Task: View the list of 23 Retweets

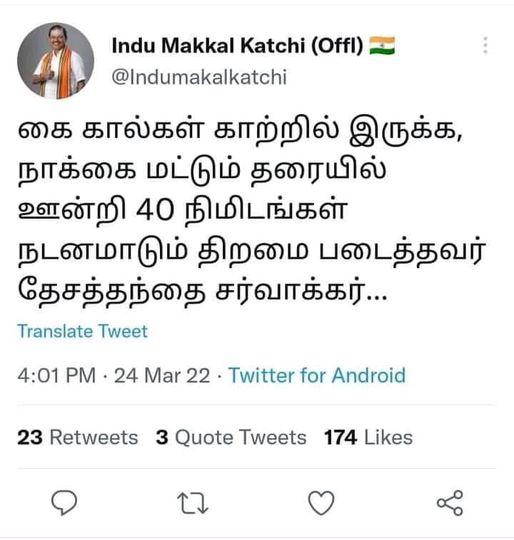Action: pyautogui.click(x=77, y=437)
